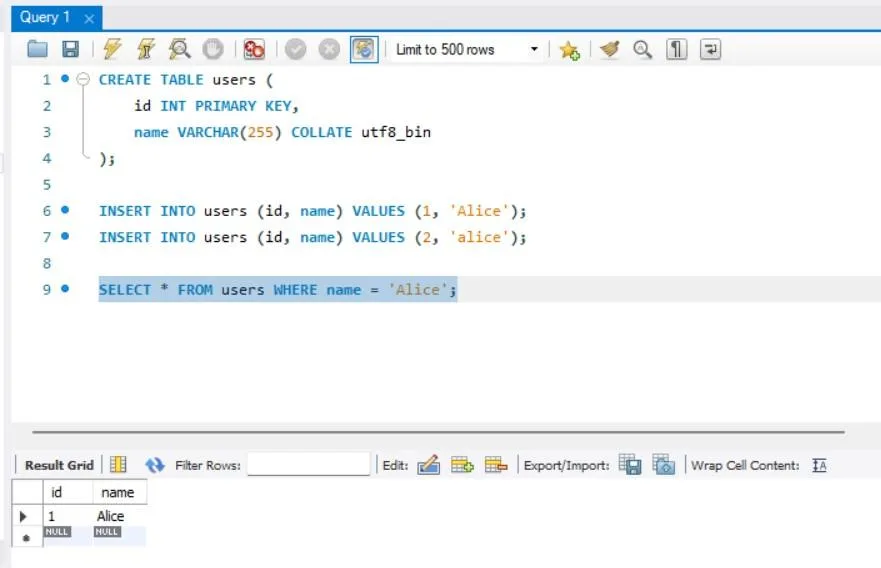
Task: Close the Query 1 tab
Action: pyautogui.click(x=89, y=19)
